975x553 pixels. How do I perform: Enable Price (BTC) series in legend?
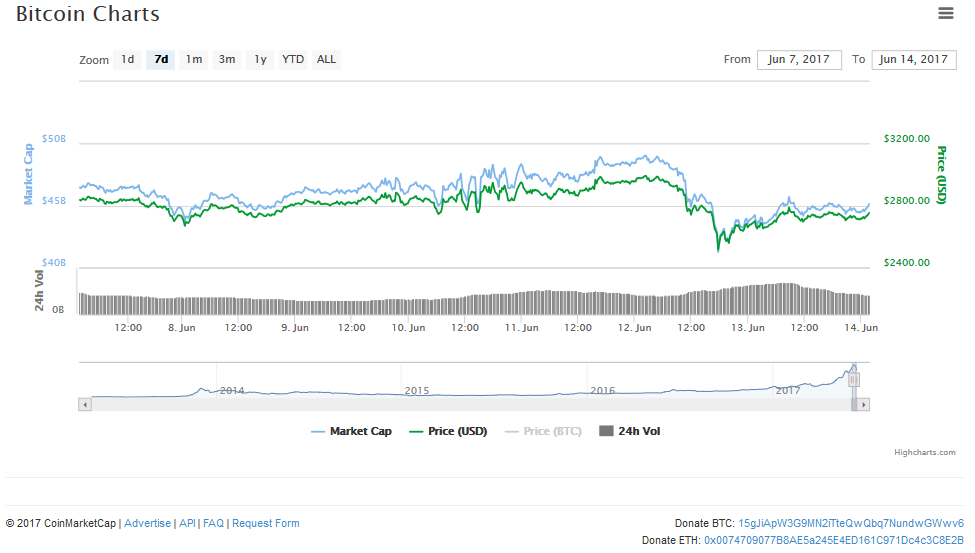point(543,431)
